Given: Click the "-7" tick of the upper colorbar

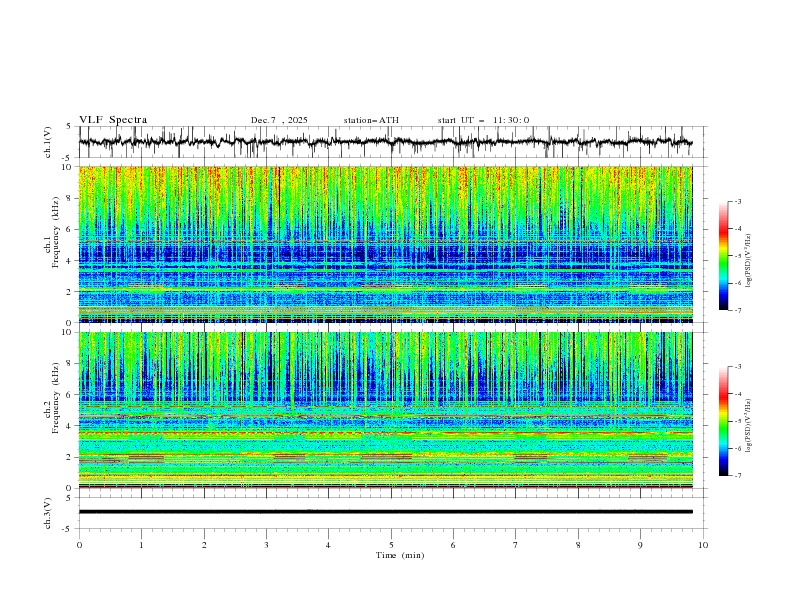Looking at the screenshot, I should point(737,310).
